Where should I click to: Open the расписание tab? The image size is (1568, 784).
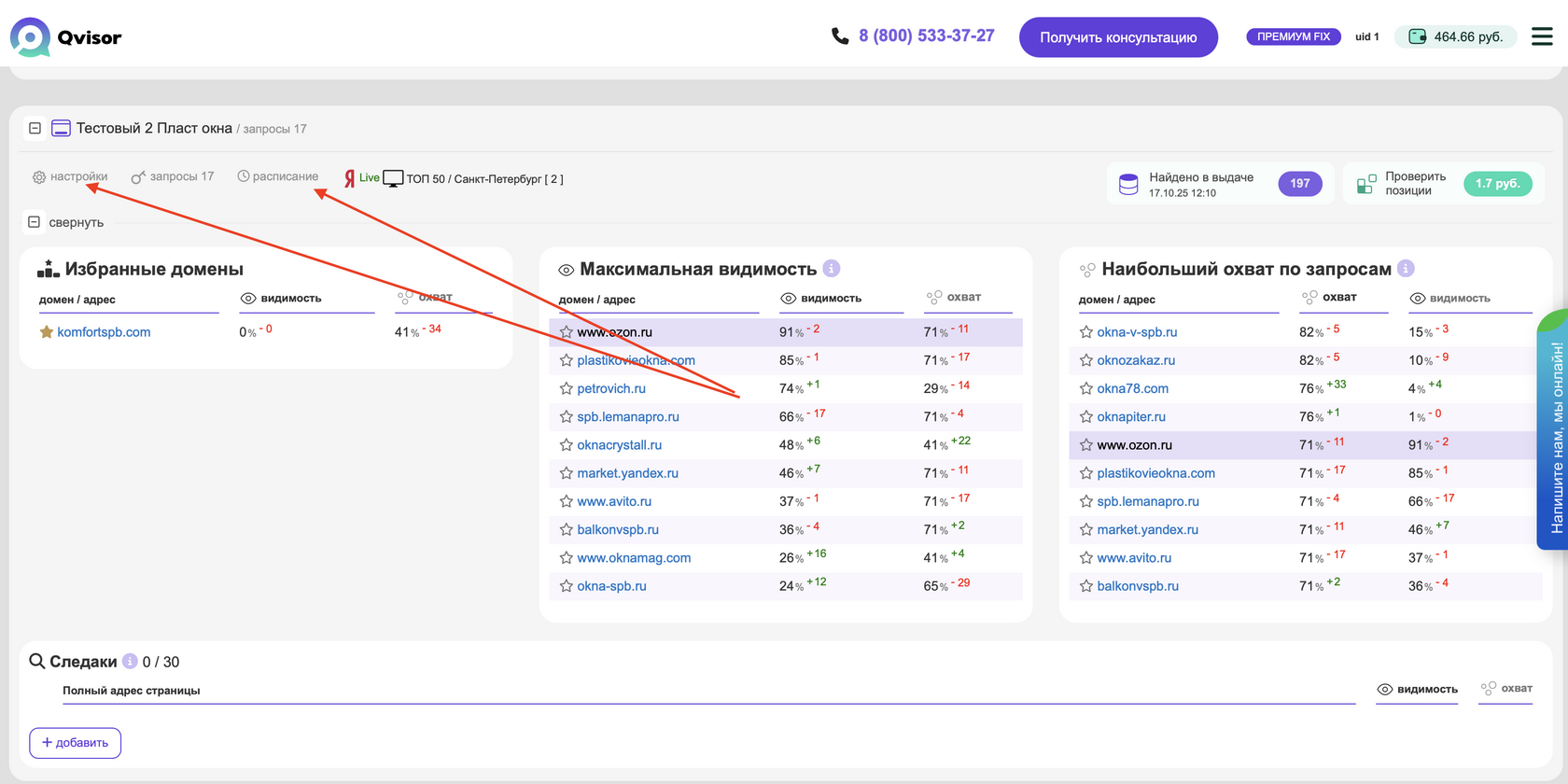pyautogui.click(x=278, y=176)
